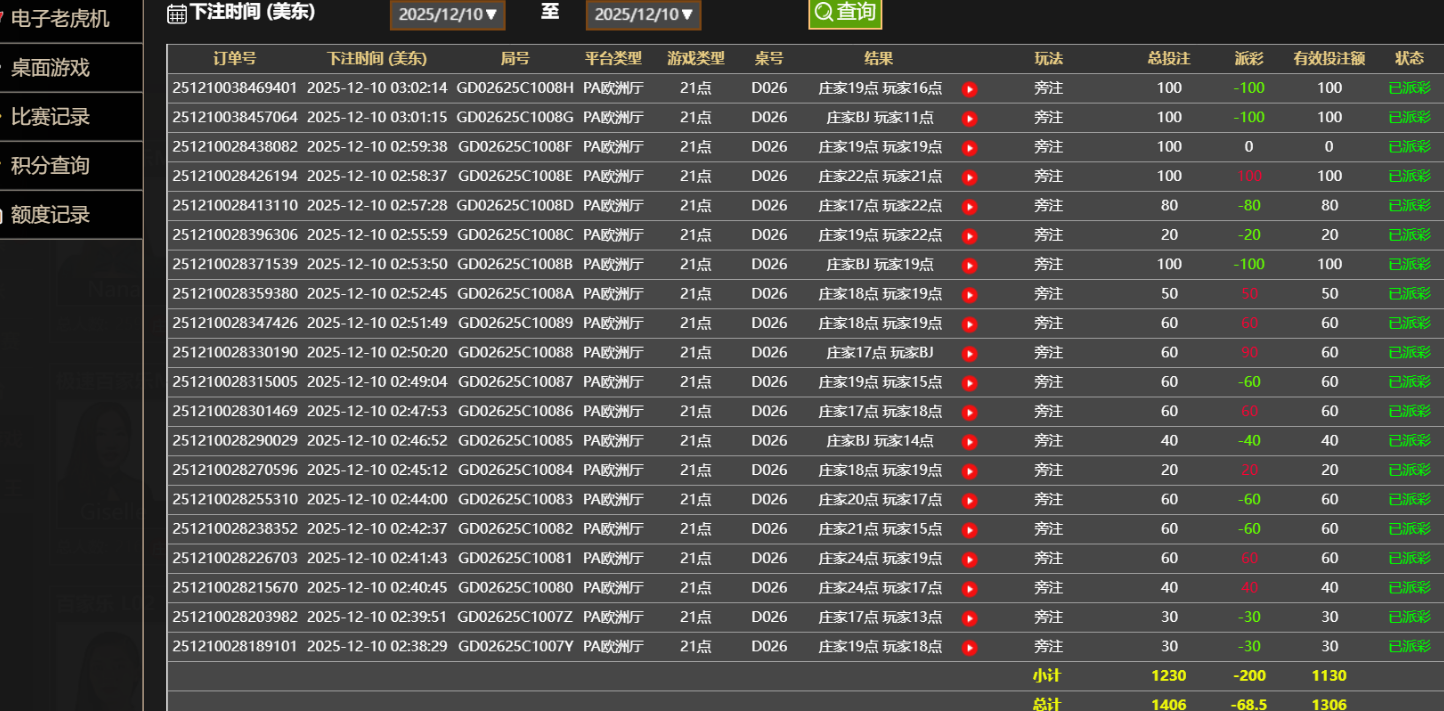Play replay for round GD02625C1008G
This screenshot has height=711, width=1444.
(x=969, y=119)
